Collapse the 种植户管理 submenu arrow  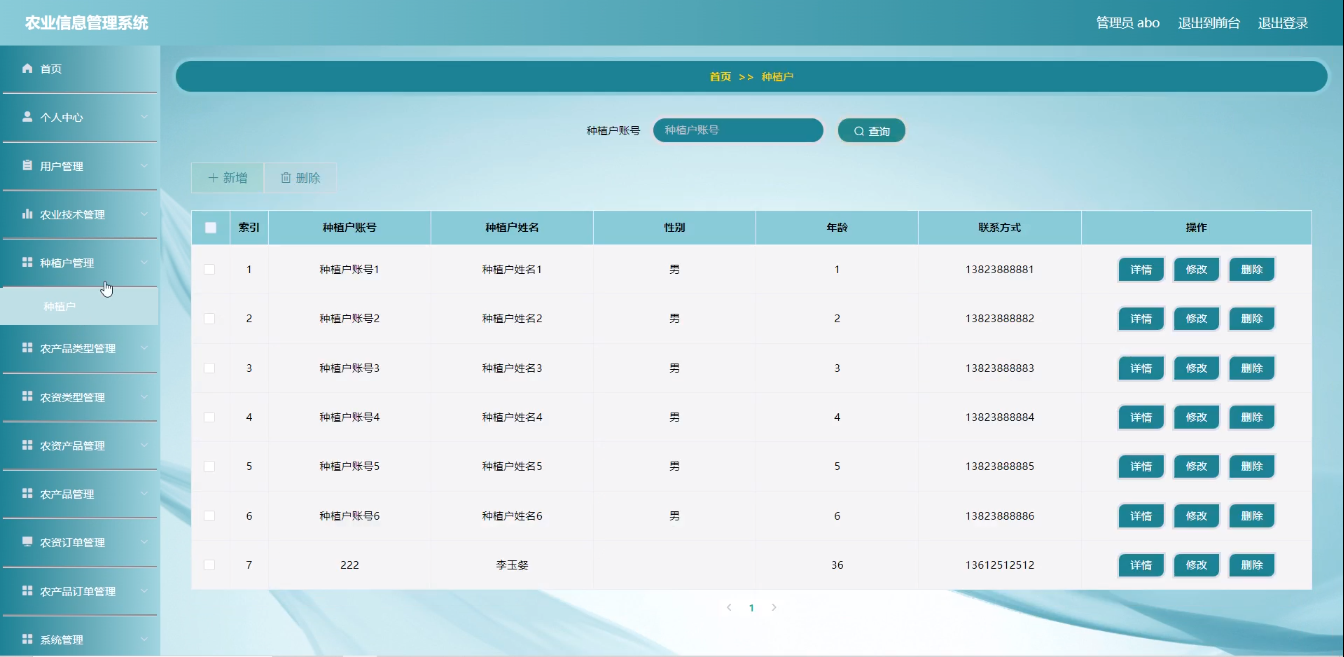(144, 263)
